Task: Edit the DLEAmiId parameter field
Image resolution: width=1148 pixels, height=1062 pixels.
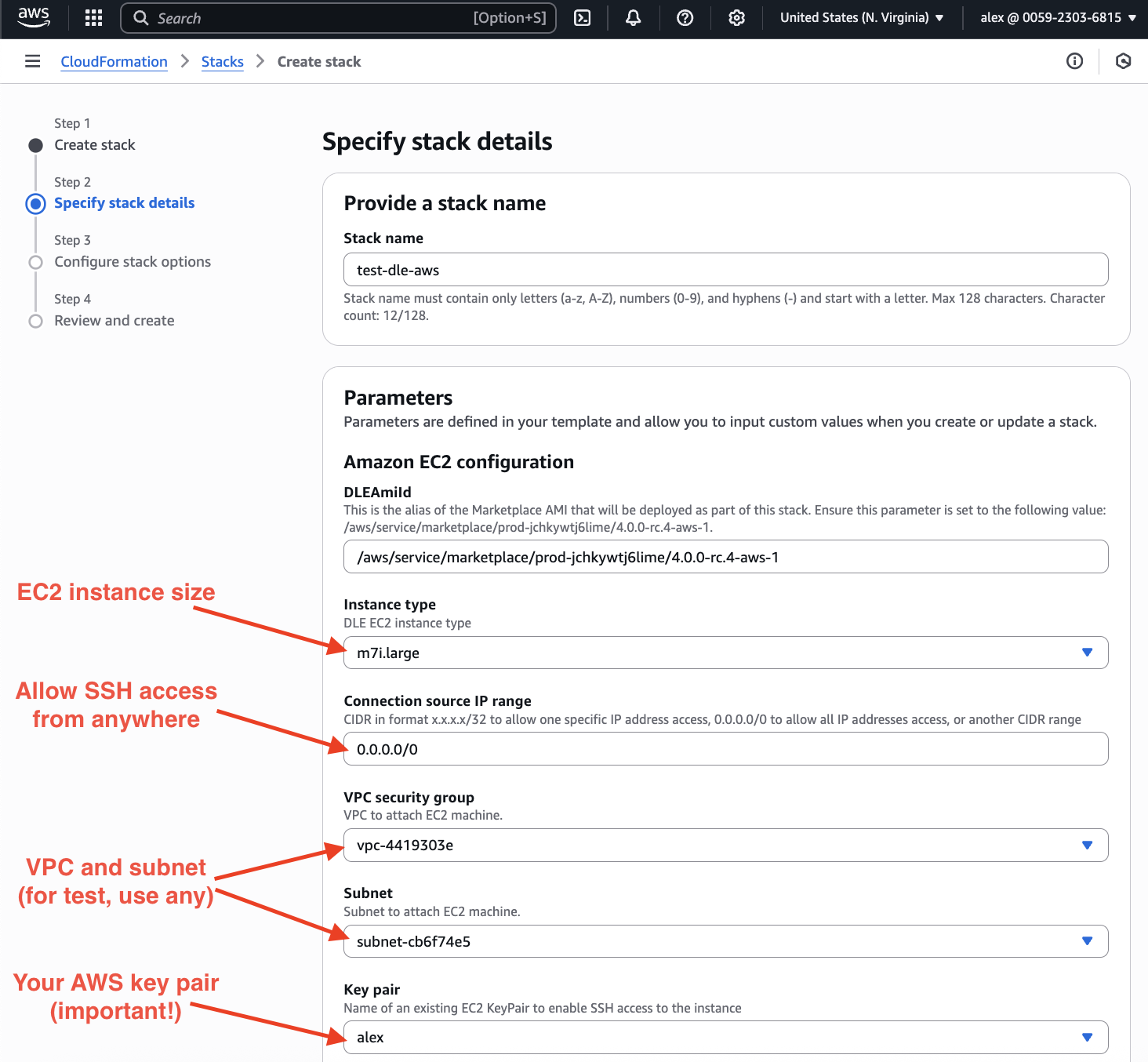Action: pos(725,557)
